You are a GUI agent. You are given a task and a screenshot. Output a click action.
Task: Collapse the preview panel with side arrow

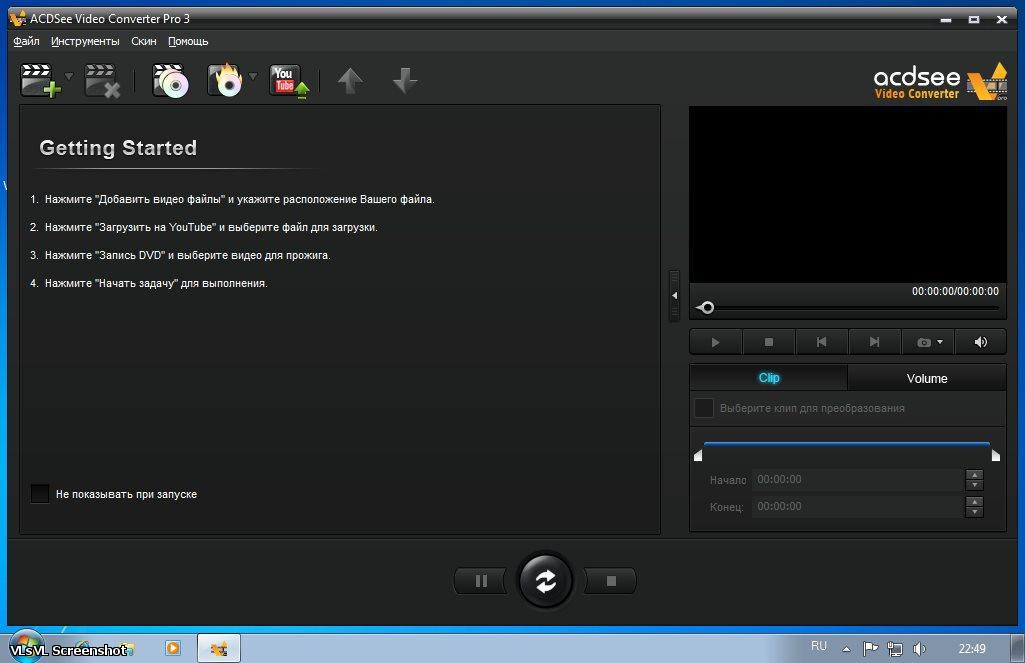pos(674,296)
